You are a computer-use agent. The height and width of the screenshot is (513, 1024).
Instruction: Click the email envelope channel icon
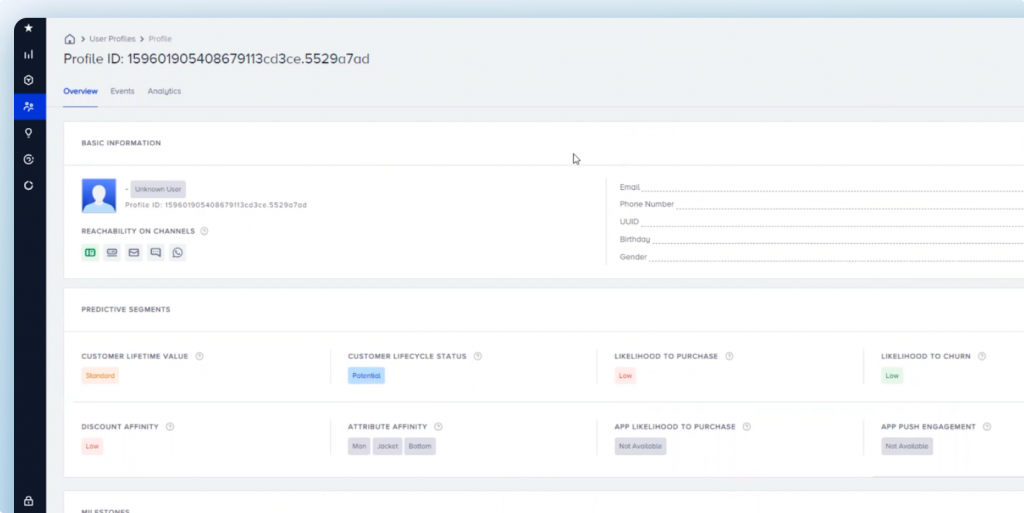[x=134, y=253]
